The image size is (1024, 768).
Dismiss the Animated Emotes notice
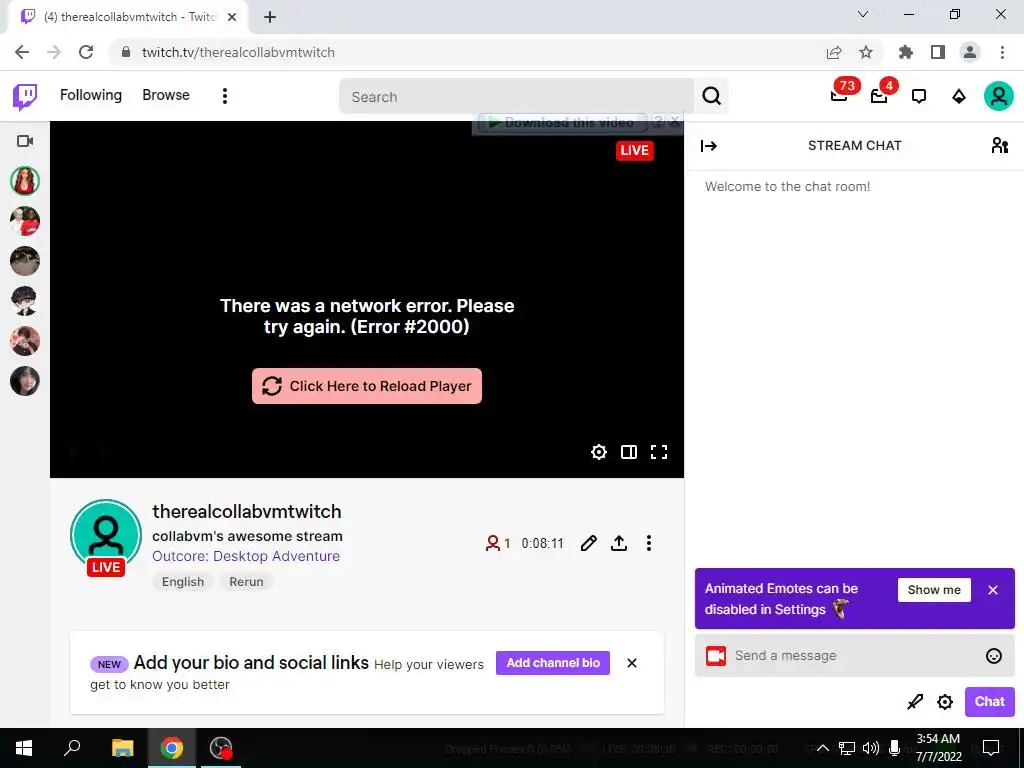(993, 590)
